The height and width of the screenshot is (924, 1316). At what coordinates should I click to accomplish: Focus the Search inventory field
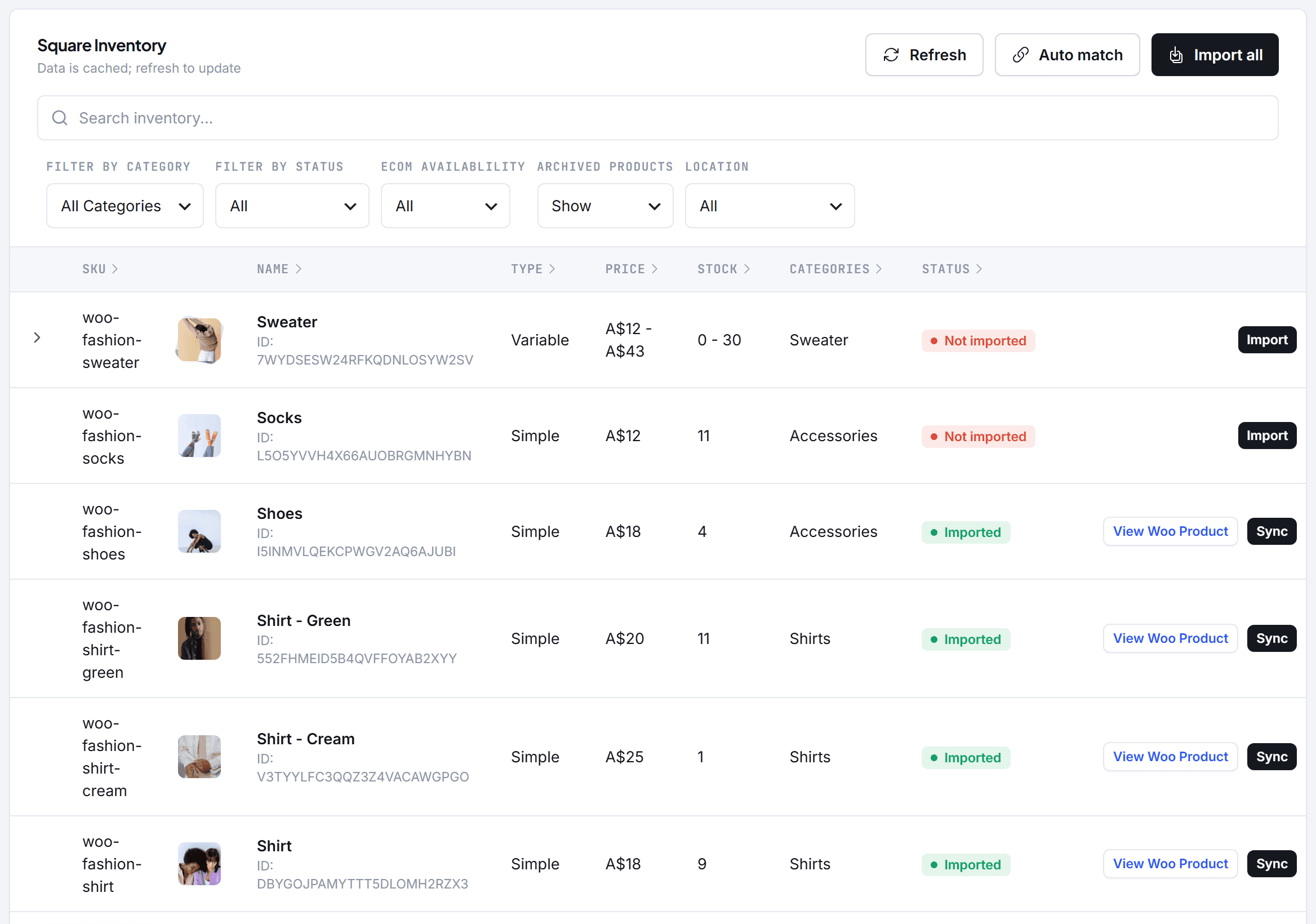point(658,118)
